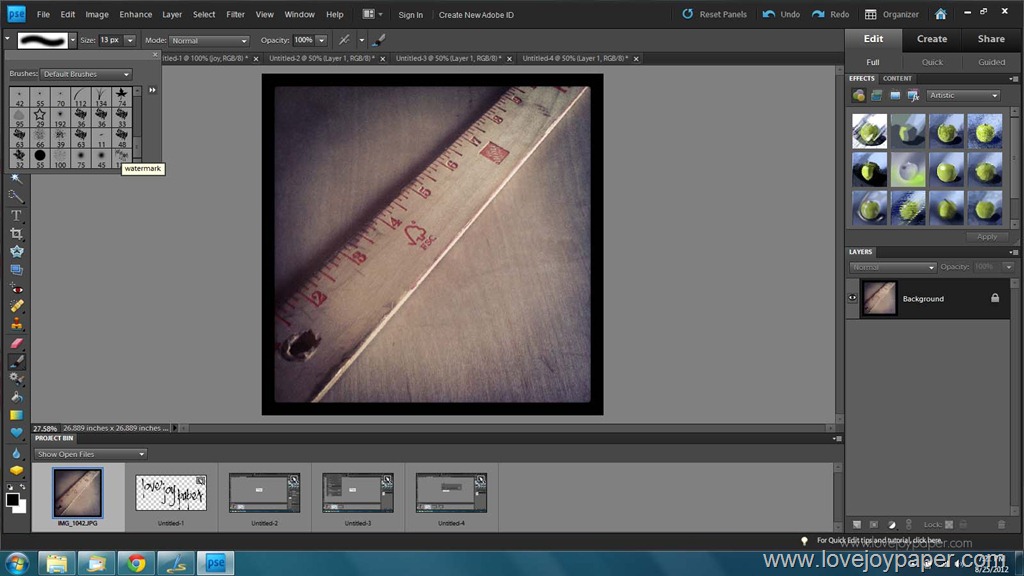Show Photo Effects in Effects panel
The height and width of the screenshot is (576, 1024).
895,96
